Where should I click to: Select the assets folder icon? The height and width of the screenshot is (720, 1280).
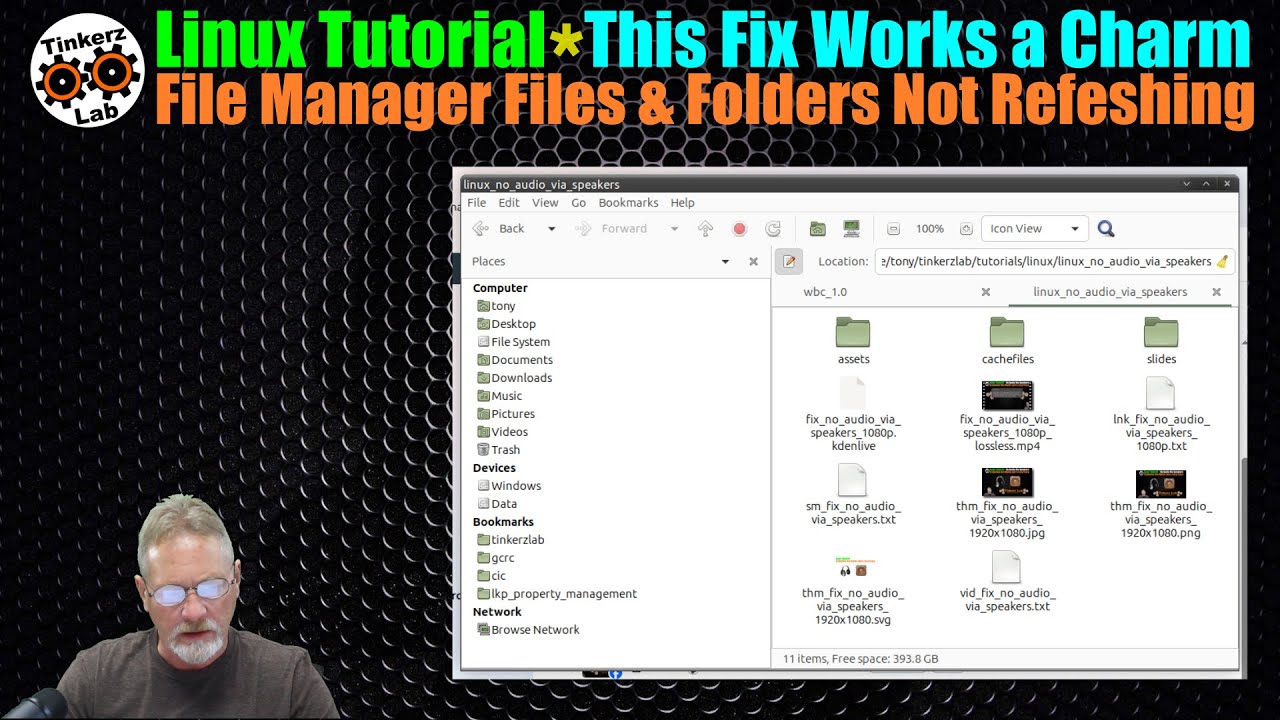click(x=853, y=332)
